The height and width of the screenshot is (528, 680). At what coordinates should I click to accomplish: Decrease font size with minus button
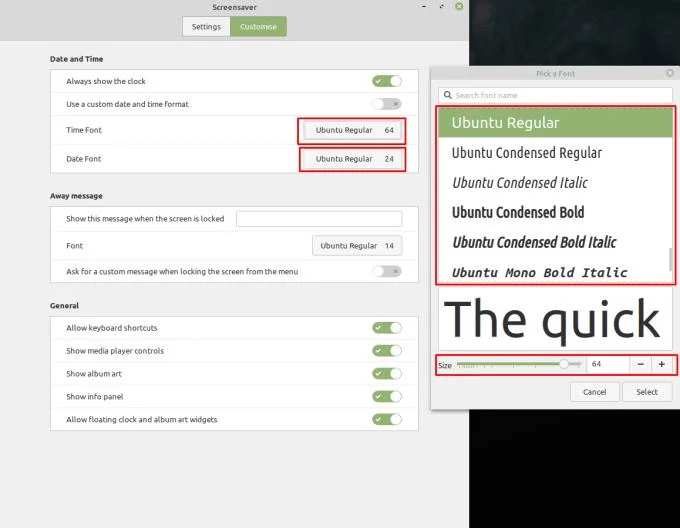[x=641, y=364]
